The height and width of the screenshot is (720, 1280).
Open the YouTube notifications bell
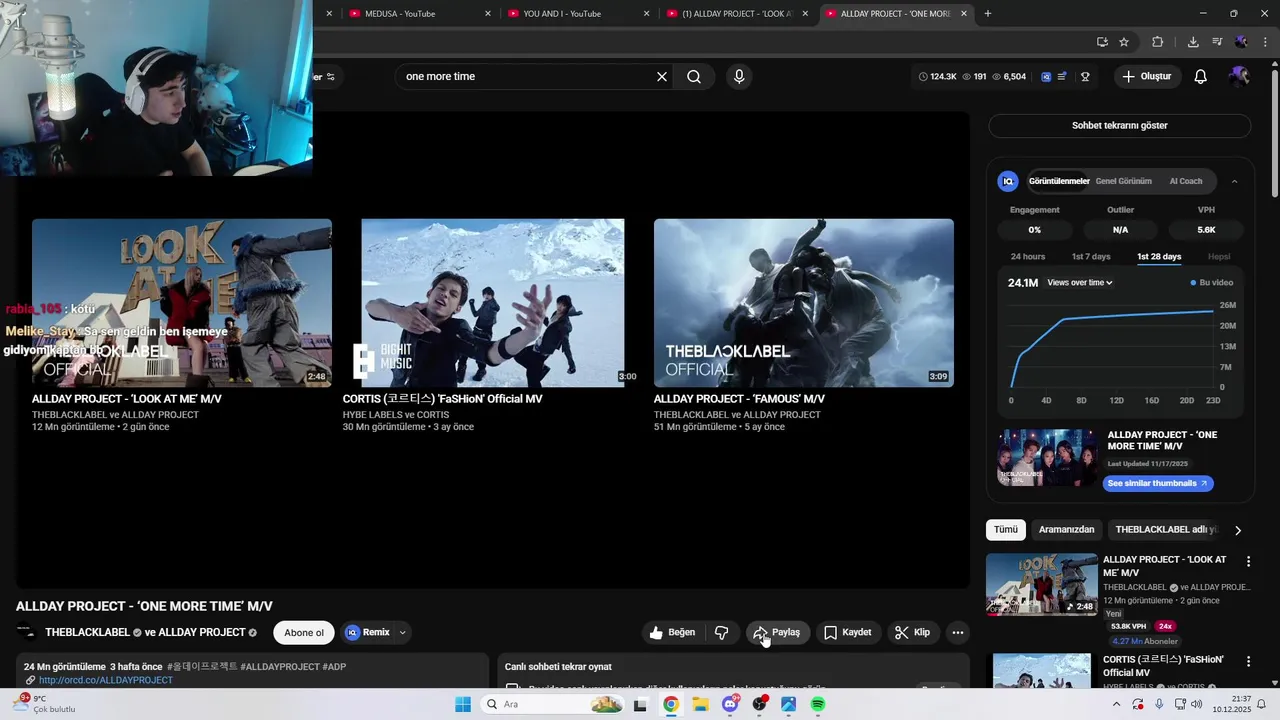[1201, 77]
